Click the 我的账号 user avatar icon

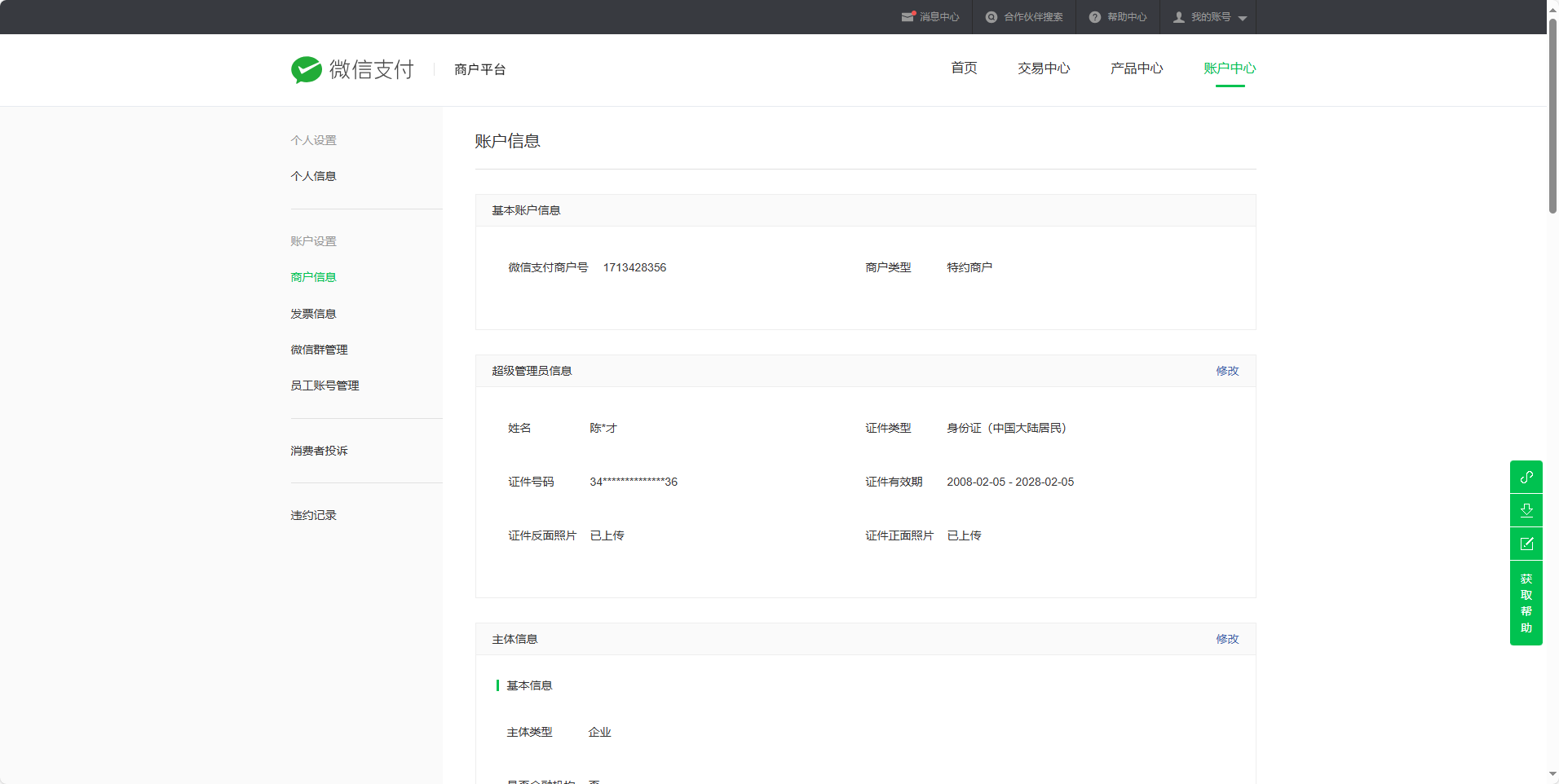(1179, 17)
